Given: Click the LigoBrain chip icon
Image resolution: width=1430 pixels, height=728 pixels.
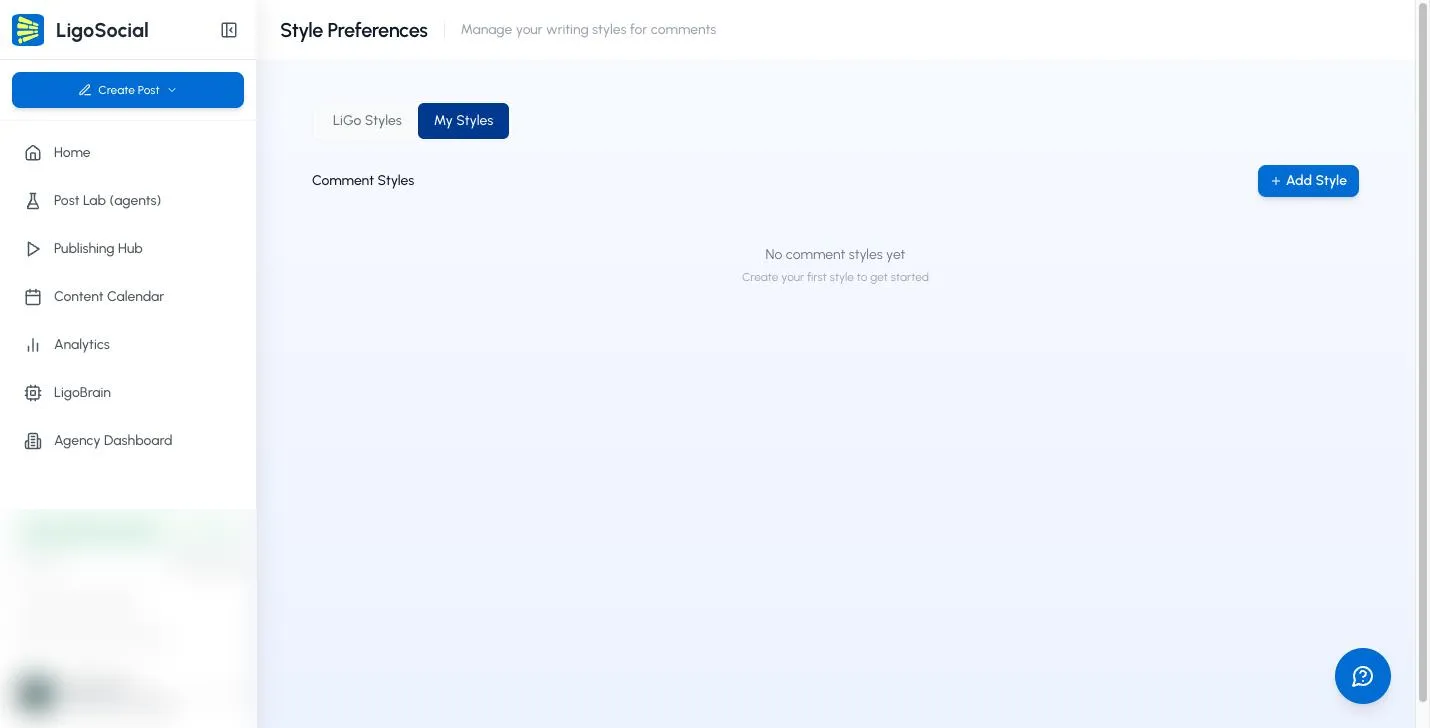Looking at the screenshot, I should pyautogui.click(x=33, y=393).
